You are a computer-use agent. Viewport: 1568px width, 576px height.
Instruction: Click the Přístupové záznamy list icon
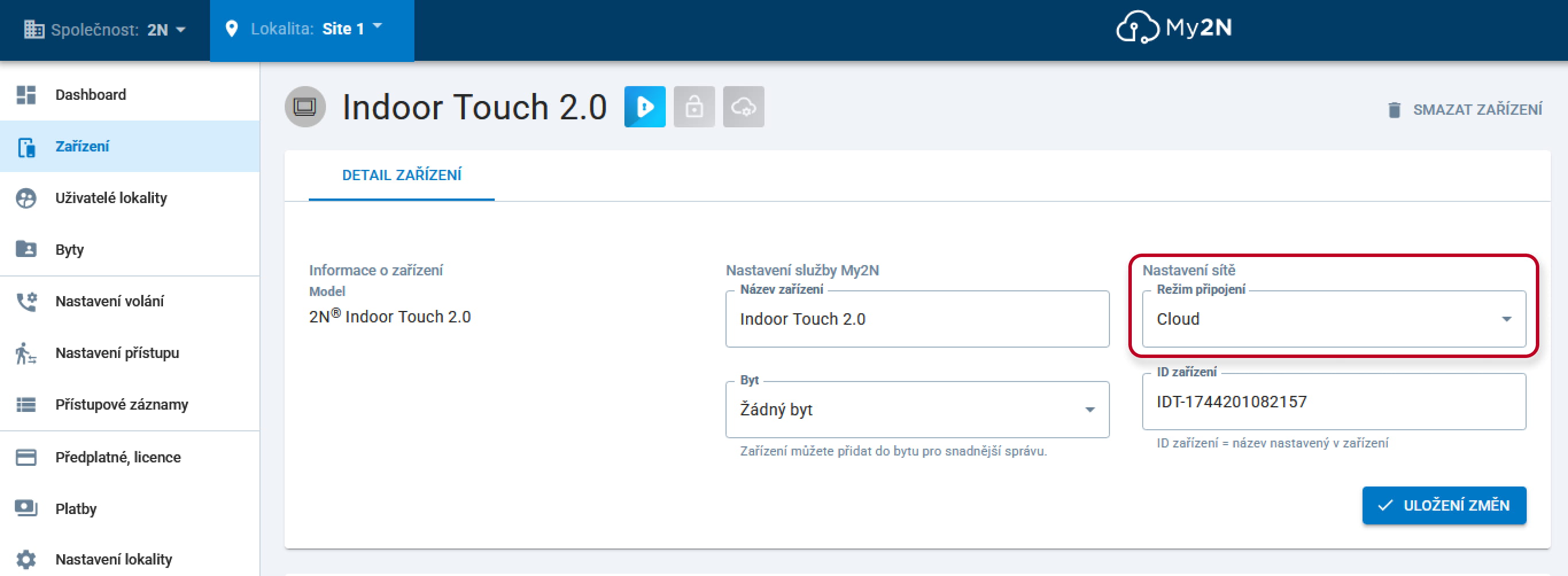(x=26, y=404)
